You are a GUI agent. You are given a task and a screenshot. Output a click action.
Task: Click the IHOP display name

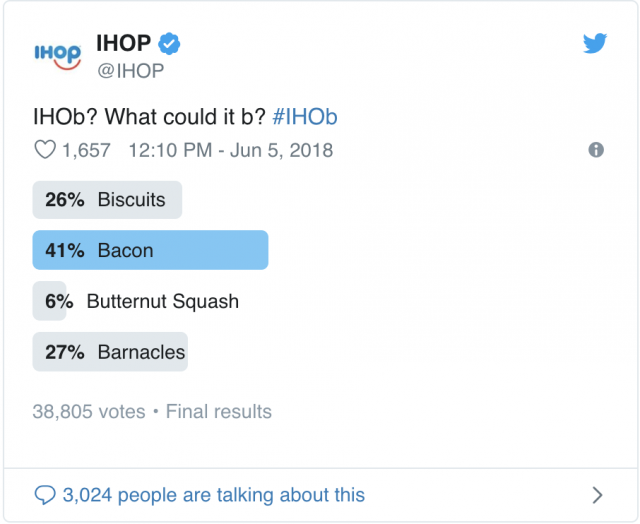[123, 43]
